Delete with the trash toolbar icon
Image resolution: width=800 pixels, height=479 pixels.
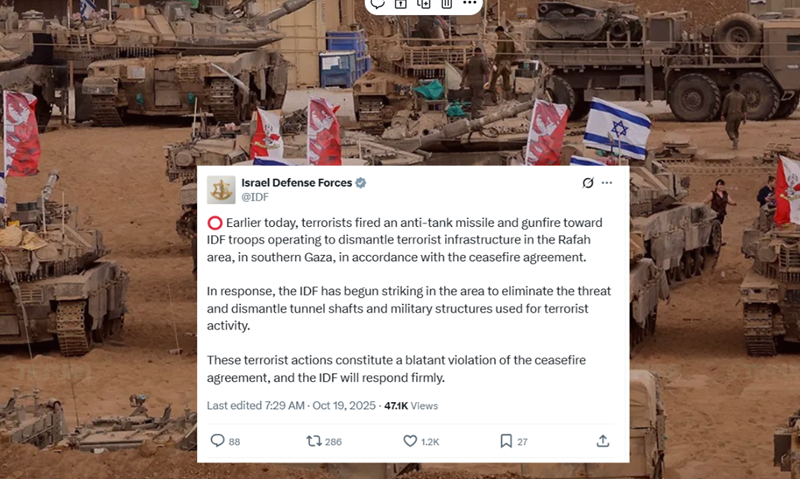click(x=446, y=3)
